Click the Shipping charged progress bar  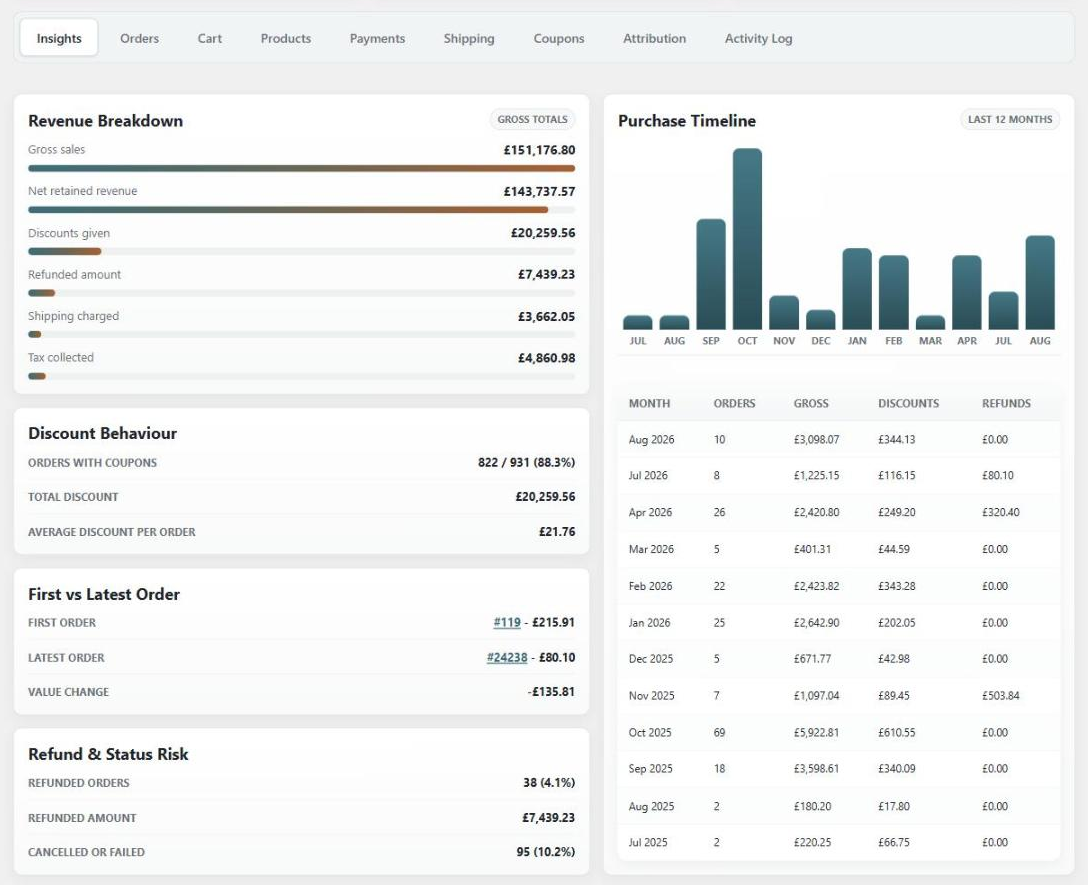point(301,335)
